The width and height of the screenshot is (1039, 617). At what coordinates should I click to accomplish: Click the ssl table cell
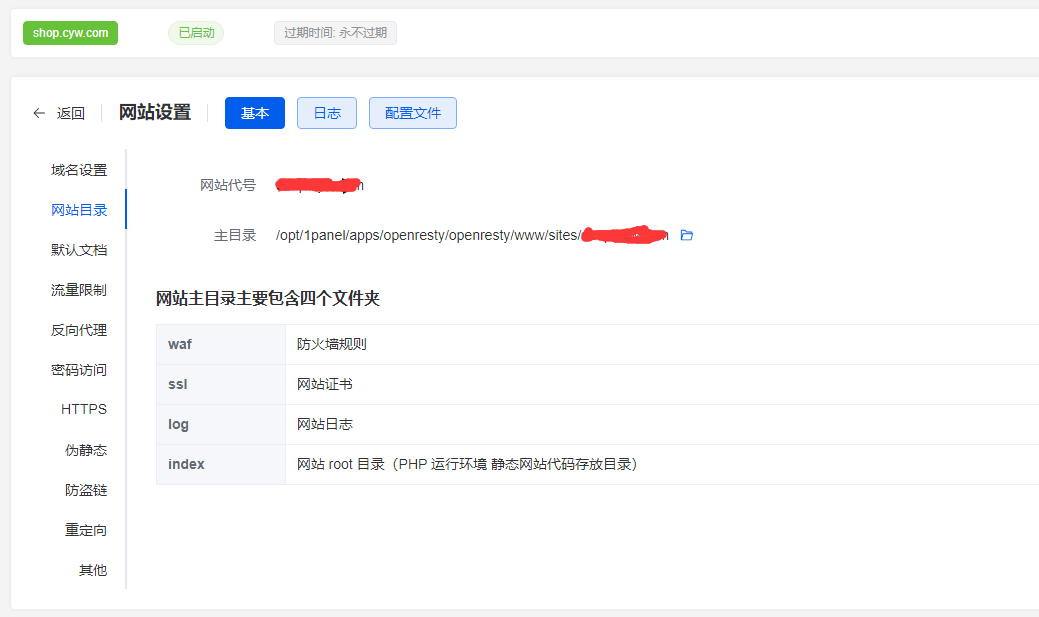(x=221, y=384)
